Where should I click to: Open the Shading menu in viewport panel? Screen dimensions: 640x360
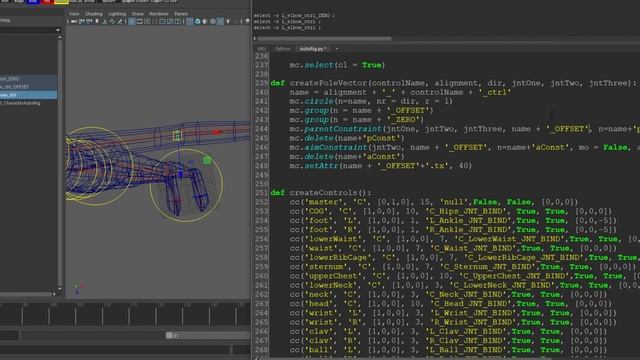click(x=94, y=13)
